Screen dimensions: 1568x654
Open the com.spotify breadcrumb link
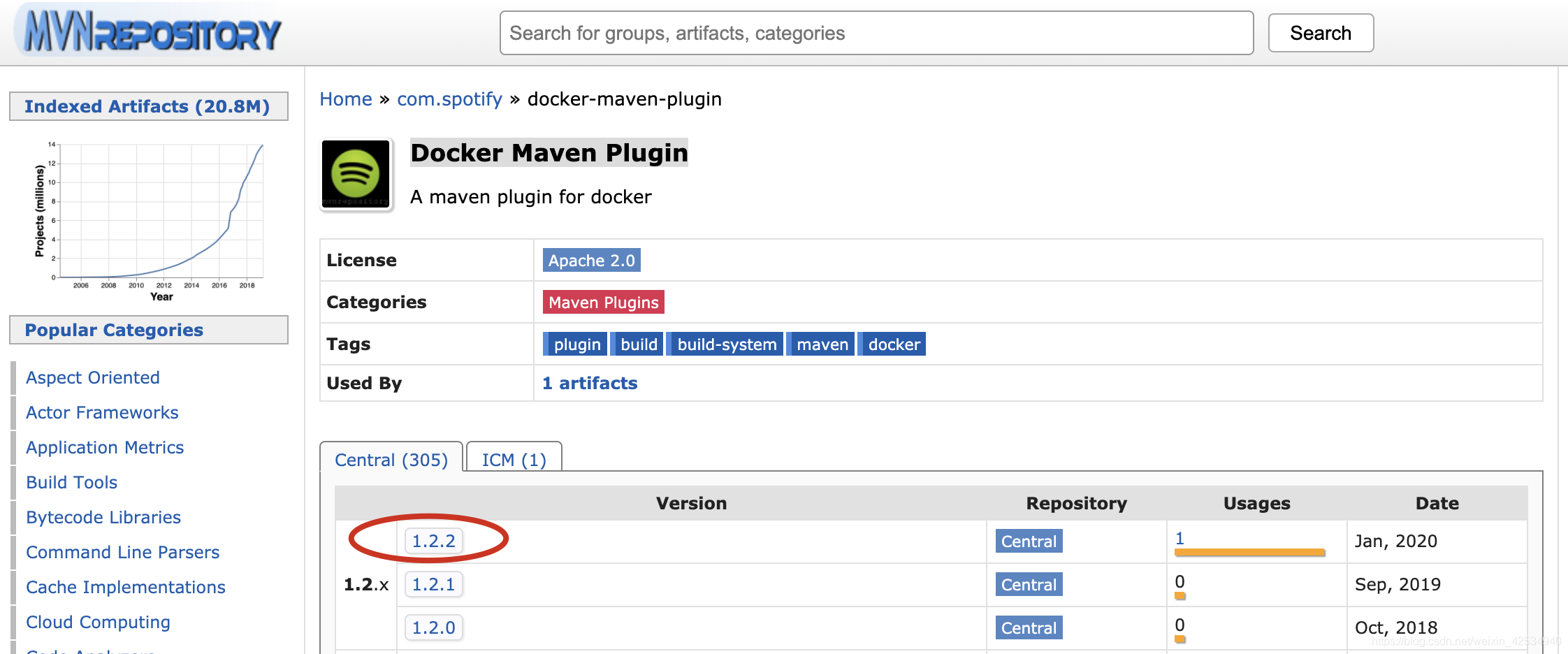click(449, 99)
